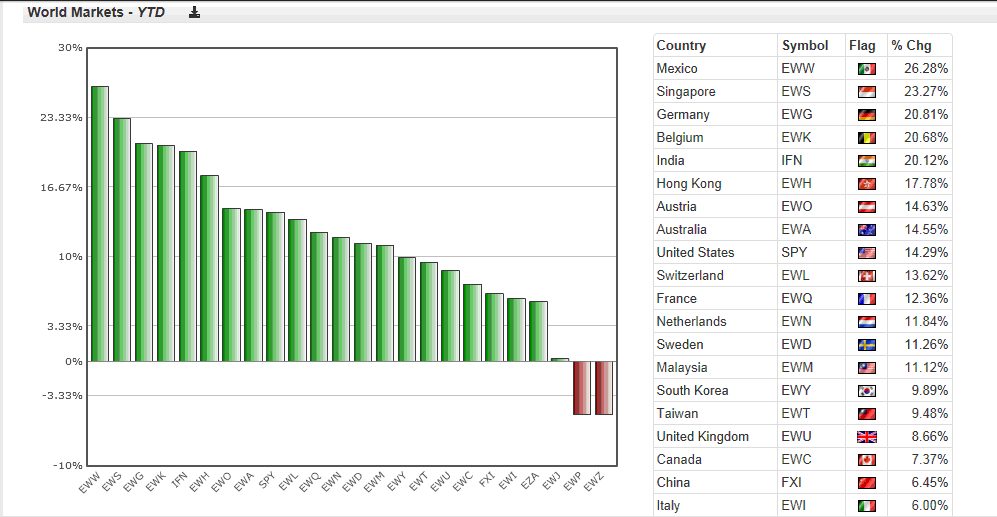Click the Taiwan country name
Screen dimensions: 997x517
click(x=677, y=413)
